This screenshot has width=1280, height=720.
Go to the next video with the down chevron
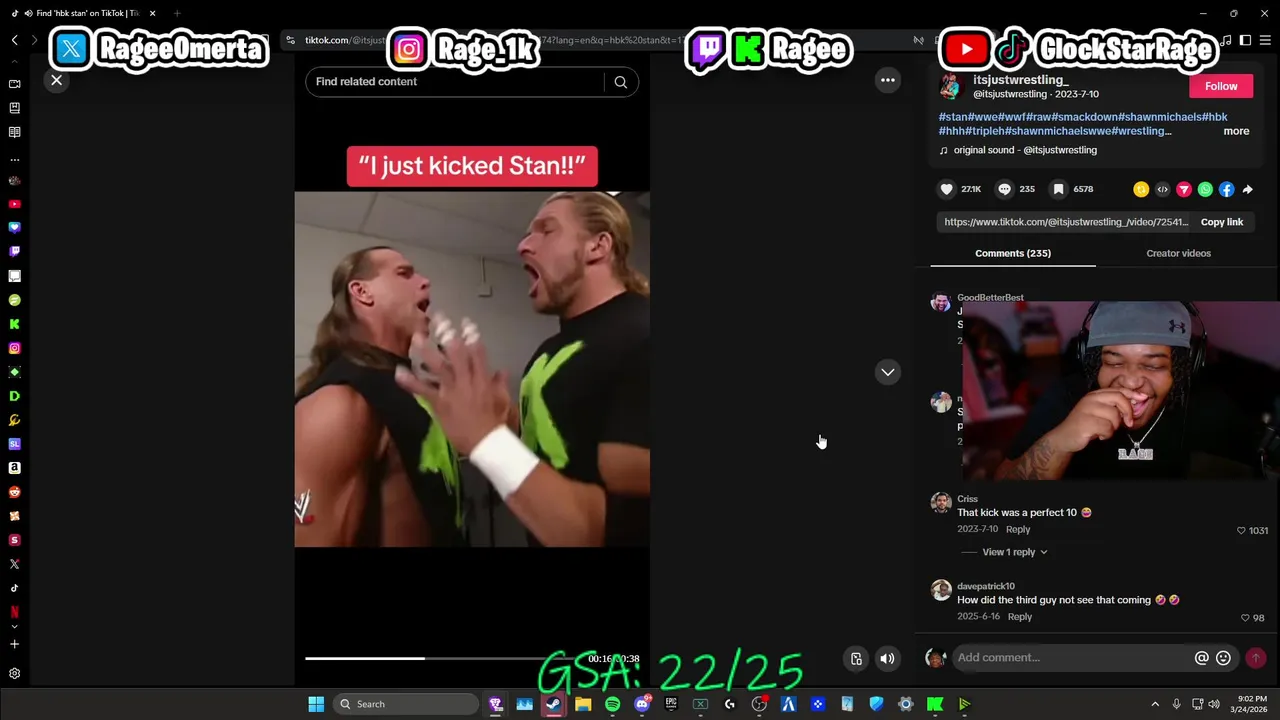(x=887, y=372)
